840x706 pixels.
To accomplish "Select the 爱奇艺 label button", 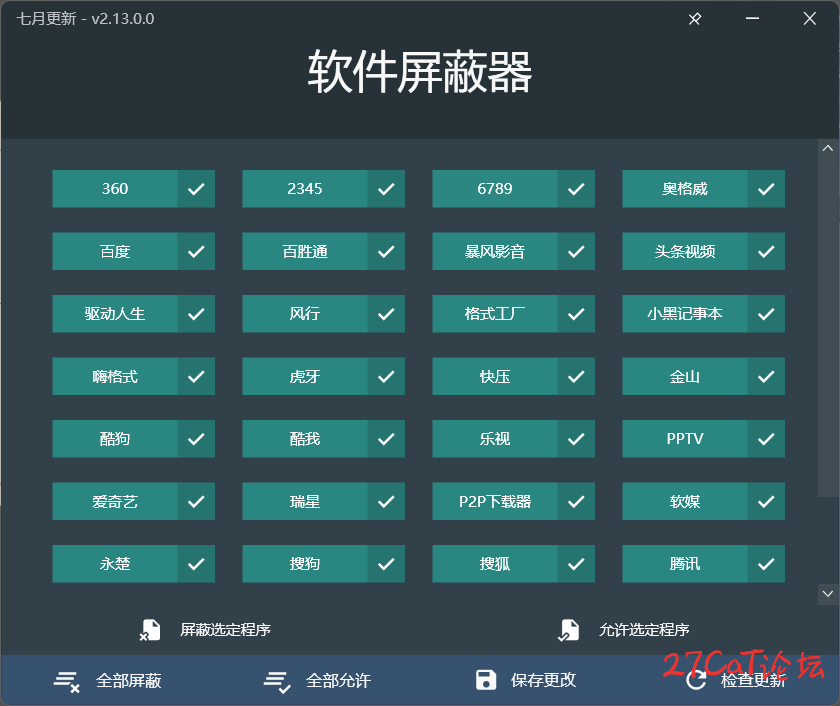I will click(x=115, y=501).
